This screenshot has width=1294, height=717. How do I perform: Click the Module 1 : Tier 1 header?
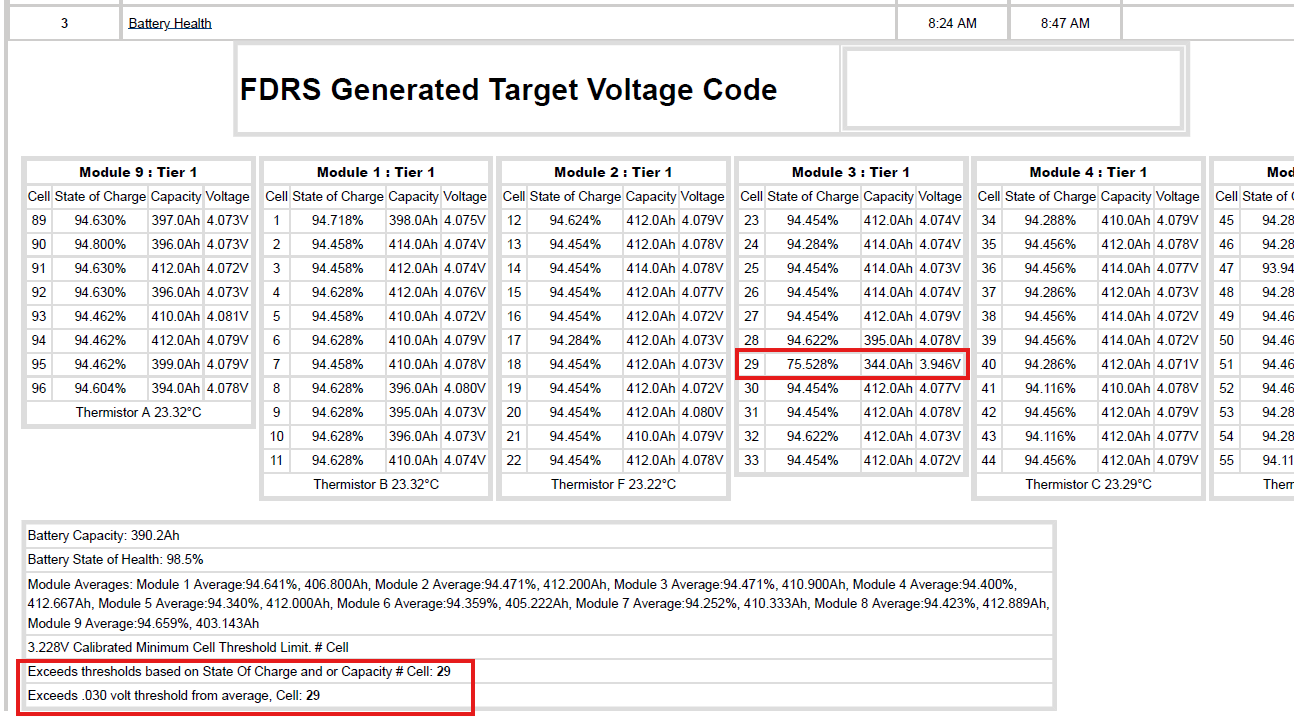click(373, 171)
